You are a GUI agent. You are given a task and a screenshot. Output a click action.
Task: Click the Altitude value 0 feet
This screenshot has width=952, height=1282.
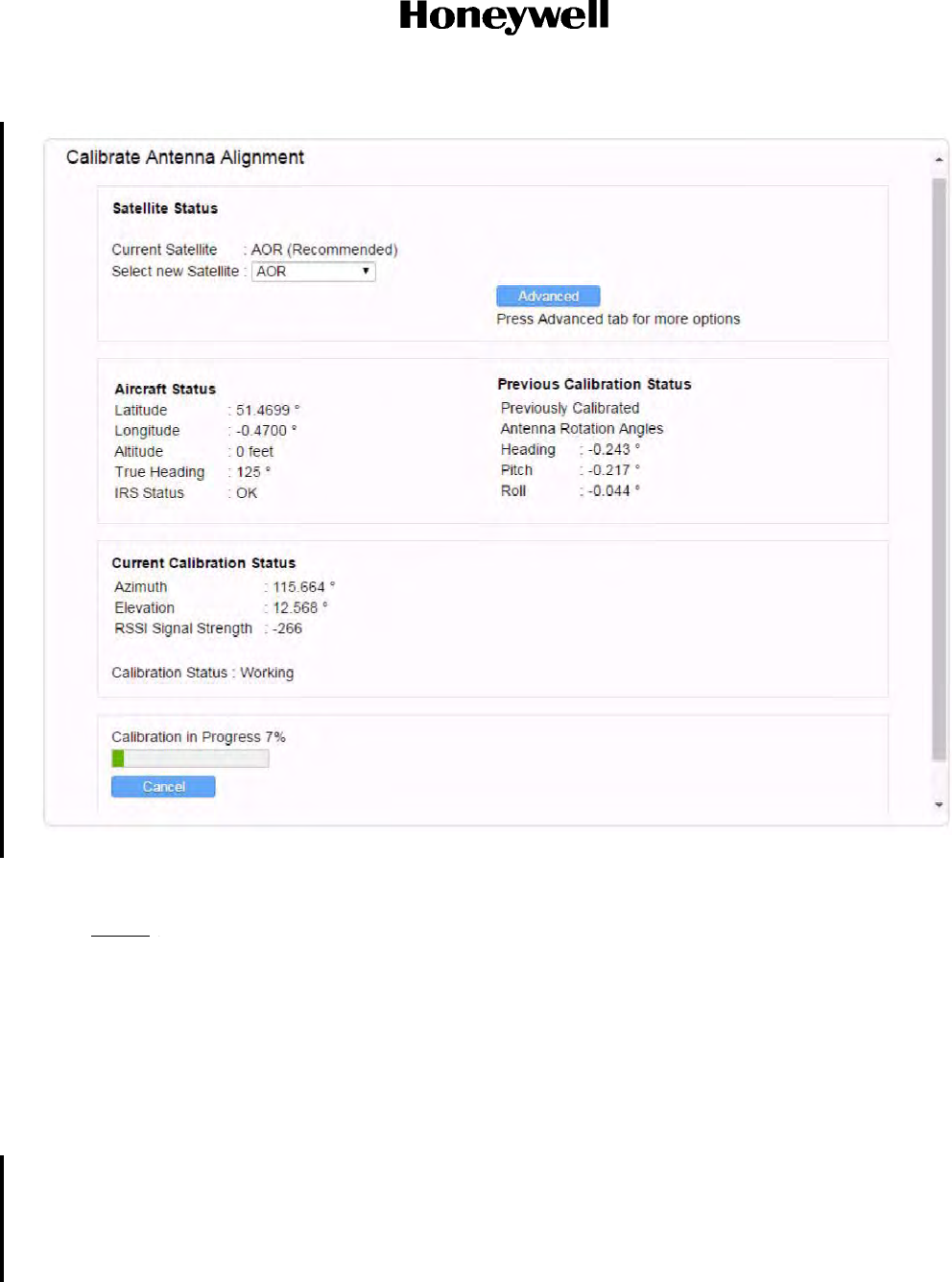pos(254,452)
